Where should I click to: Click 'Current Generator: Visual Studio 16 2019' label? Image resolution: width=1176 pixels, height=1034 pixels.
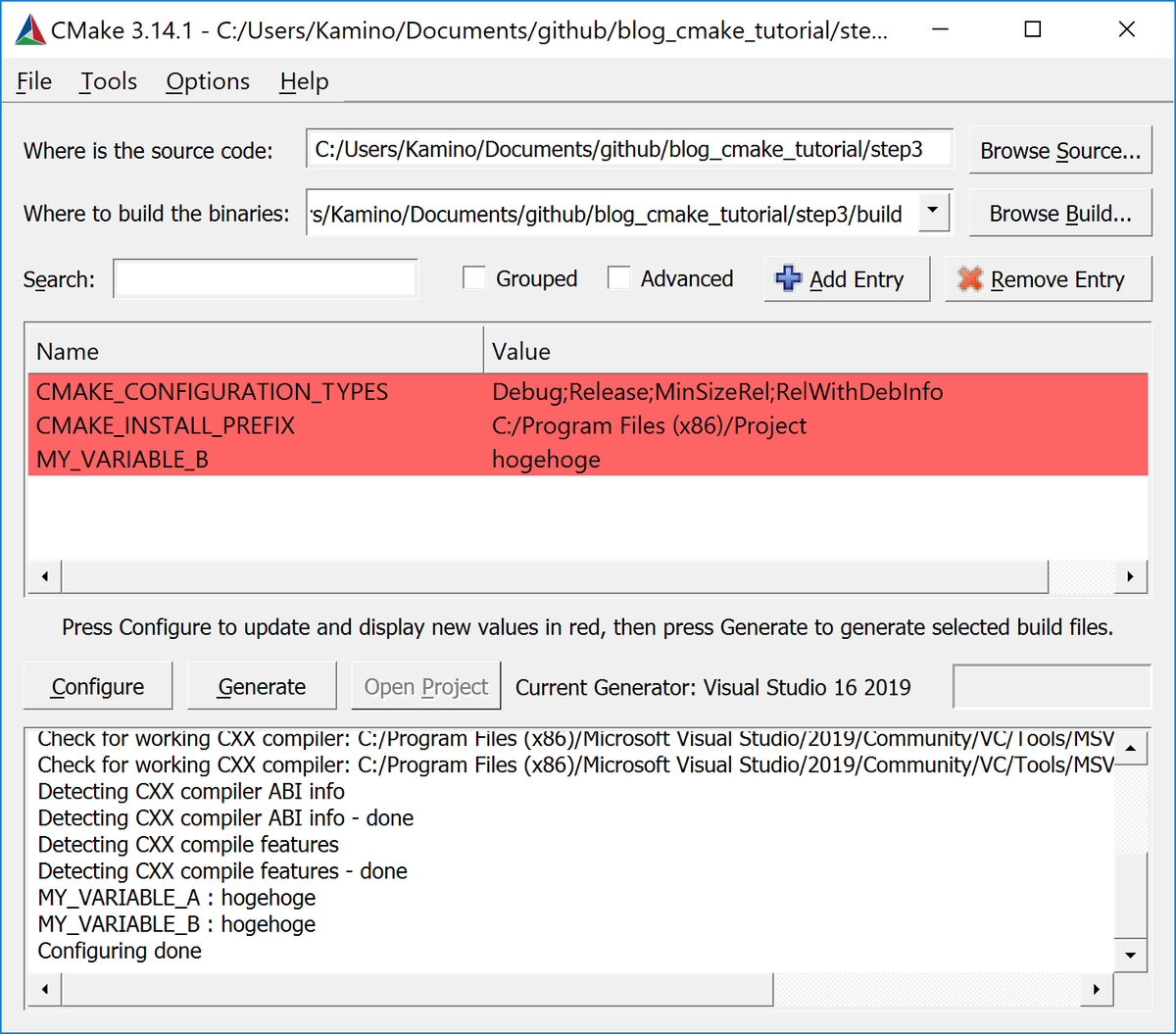click(713, 687)
